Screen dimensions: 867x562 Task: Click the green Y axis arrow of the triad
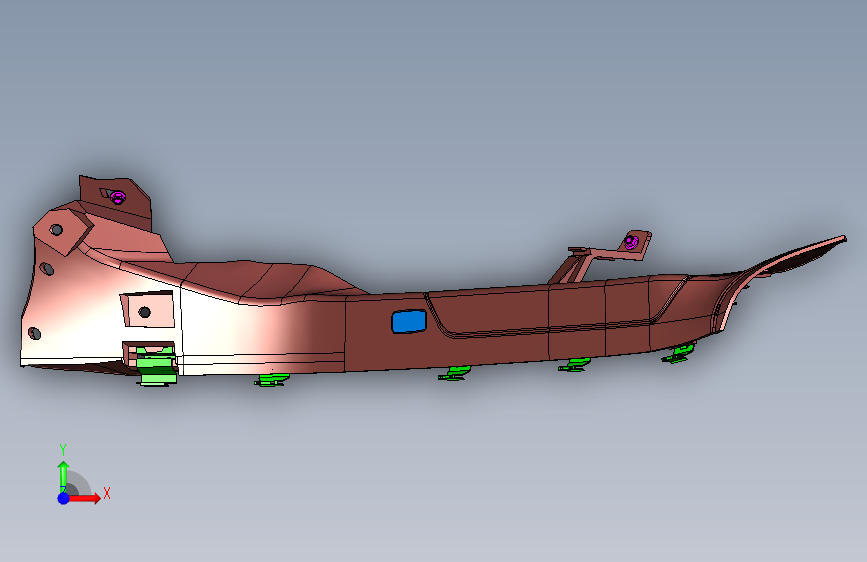coord(64,477)
